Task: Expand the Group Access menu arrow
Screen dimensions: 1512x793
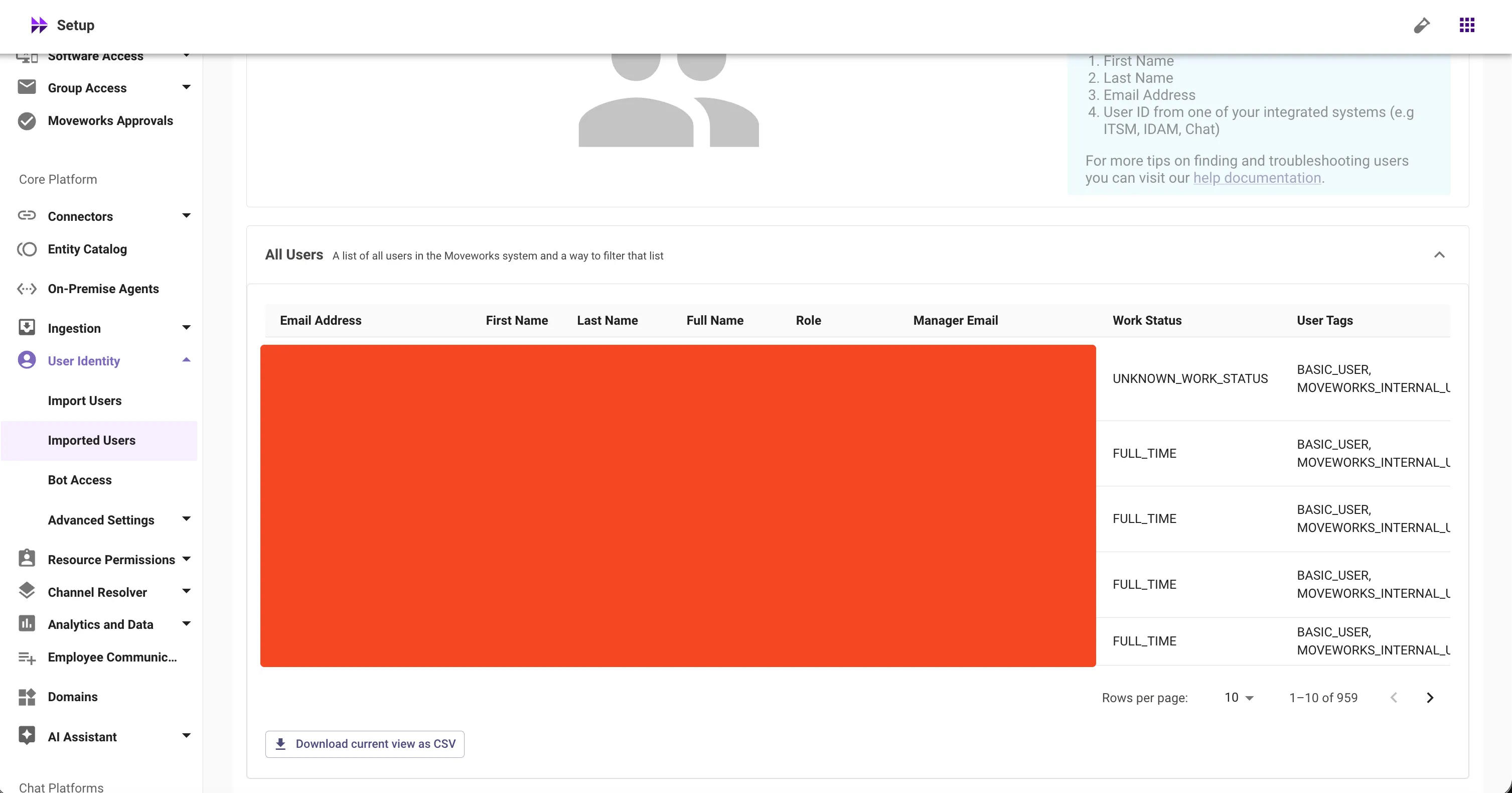Action: pos(186,87)
